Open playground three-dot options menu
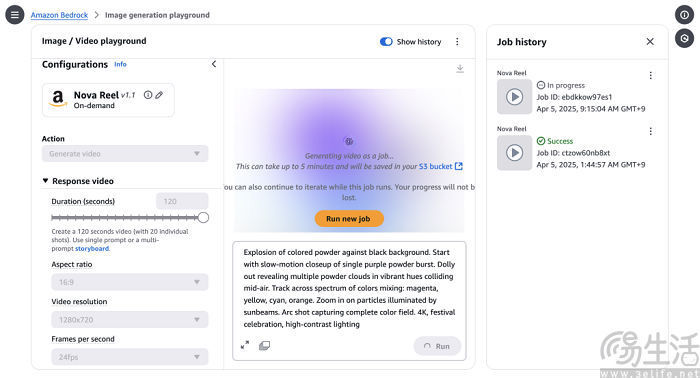This screenshot has width=700, height=378. coord(457,42)
